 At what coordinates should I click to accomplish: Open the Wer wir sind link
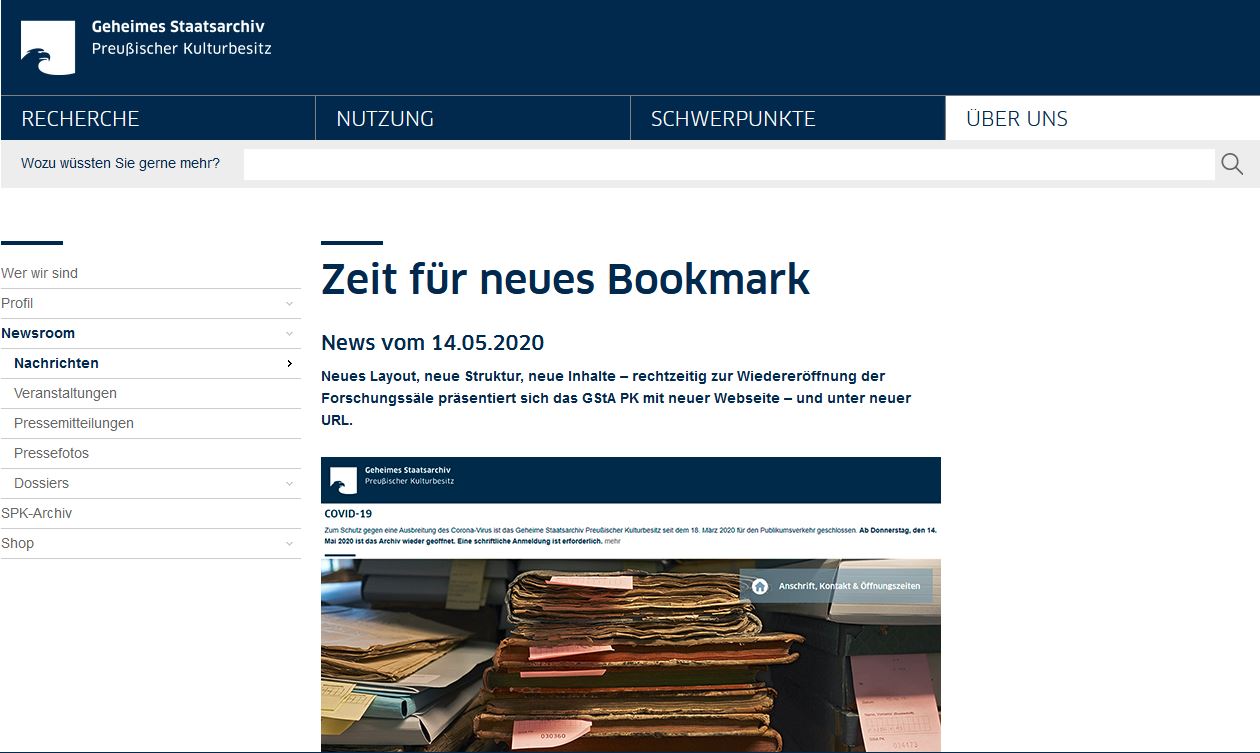click(x=40, y=273)
